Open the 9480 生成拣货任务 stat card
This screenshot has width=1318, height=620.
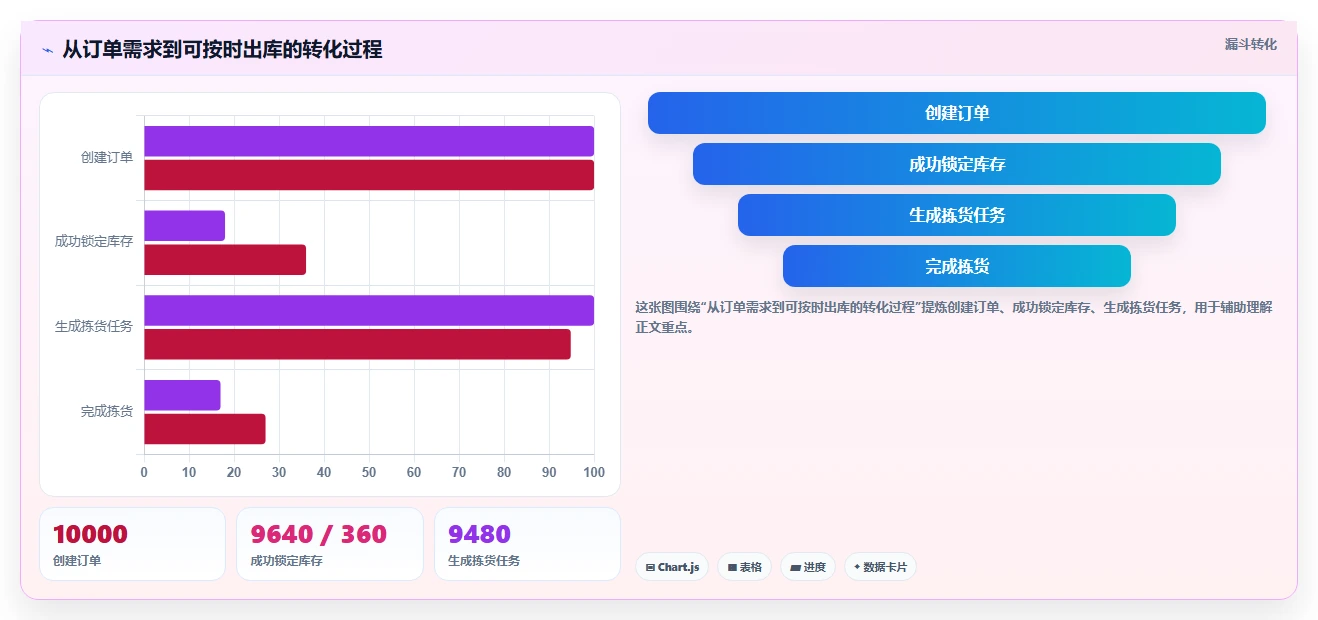(527, 544)
